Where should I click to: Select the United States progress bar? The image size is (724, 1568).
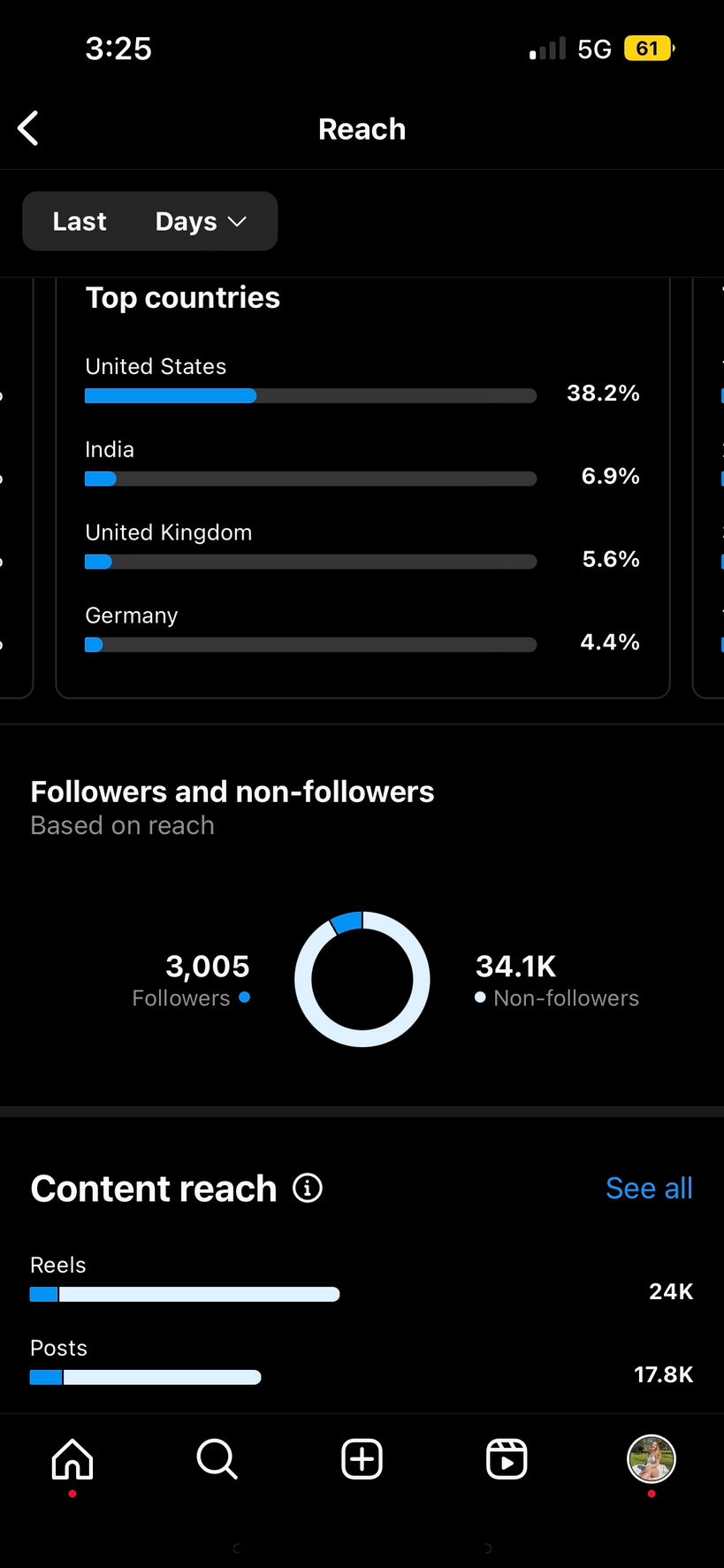click(310, 396)
